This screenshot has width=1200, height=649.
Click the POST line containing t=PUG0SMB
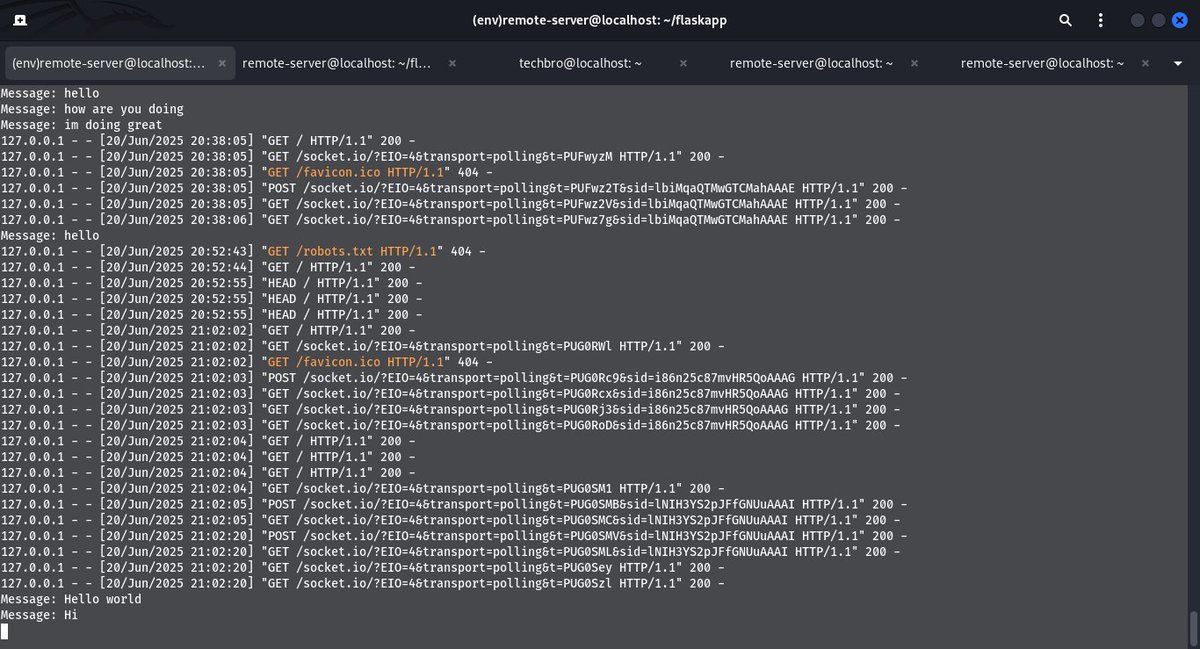454,504
